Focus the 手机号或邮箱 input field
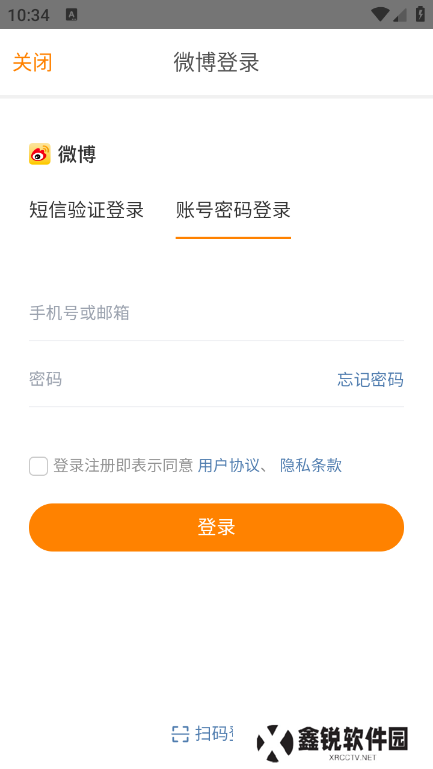Viewport: 433px width, 769px height. pyautogui.click(x=216, y=313)
